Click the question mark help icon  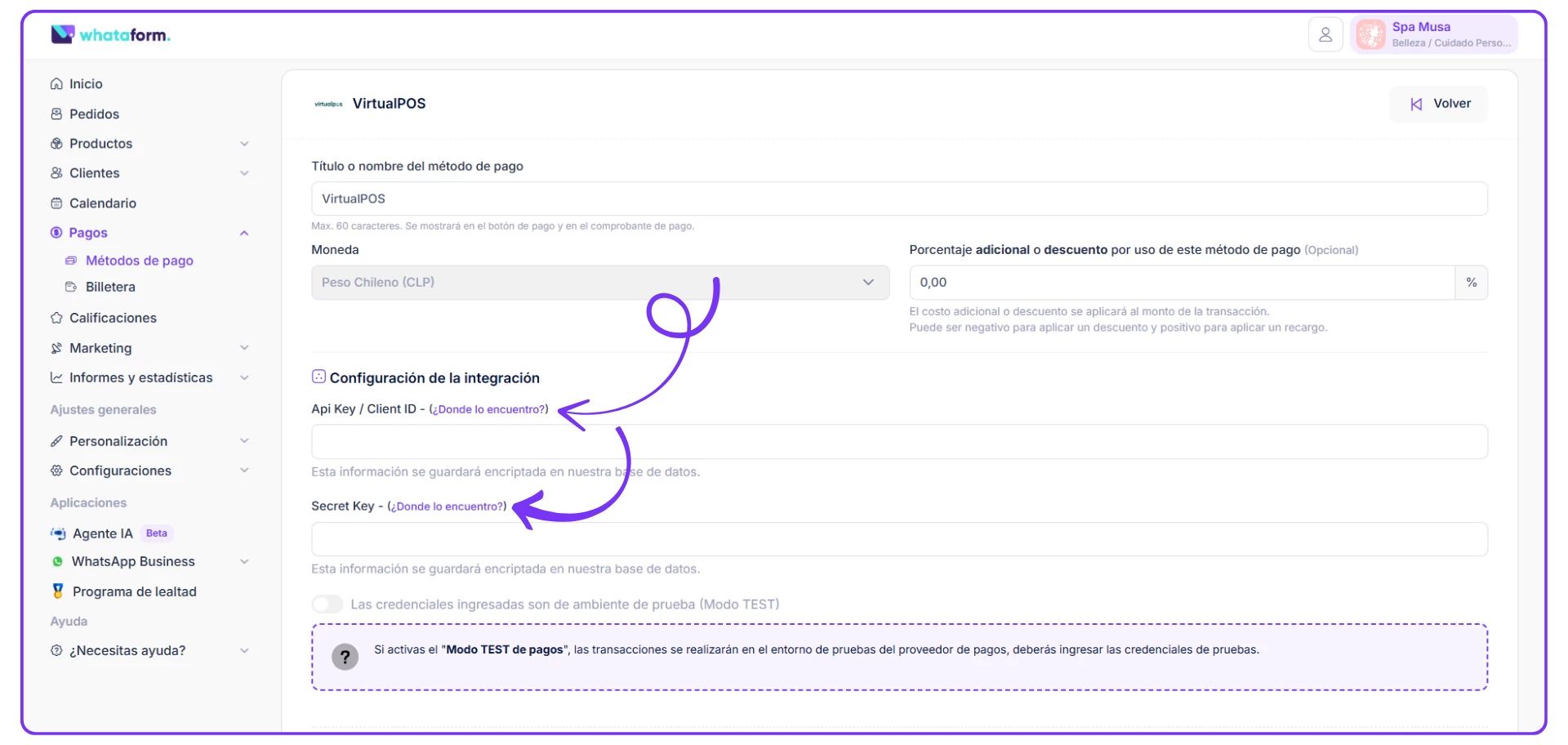pos(345,657)
